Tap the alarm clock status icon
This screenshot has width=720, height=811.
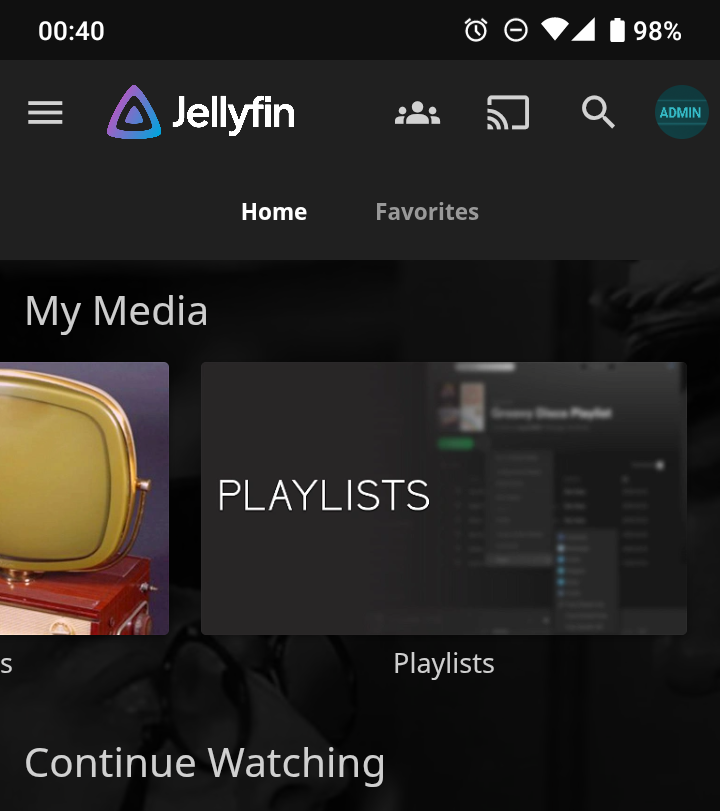(x=476, y=31)
